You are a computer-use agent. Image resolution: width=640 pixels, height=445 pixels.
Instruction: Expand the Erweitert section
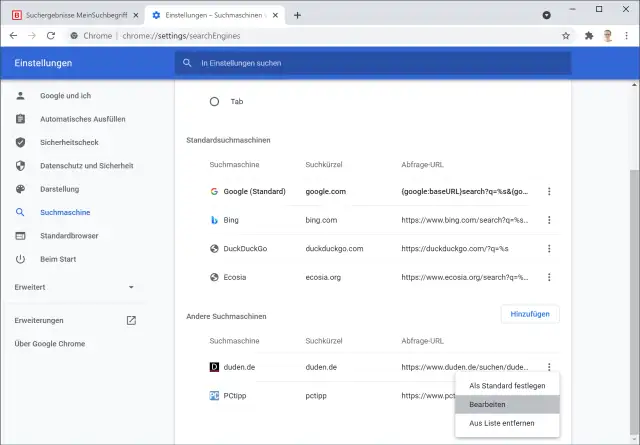tap(75, 287)
